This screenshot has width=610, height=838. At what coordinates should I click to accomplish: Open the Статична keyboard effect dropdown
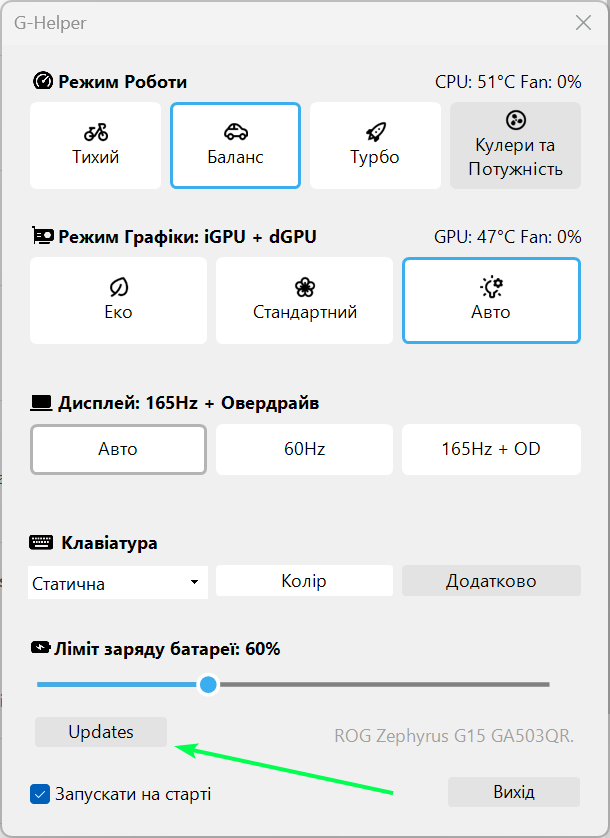coord(117,581)
